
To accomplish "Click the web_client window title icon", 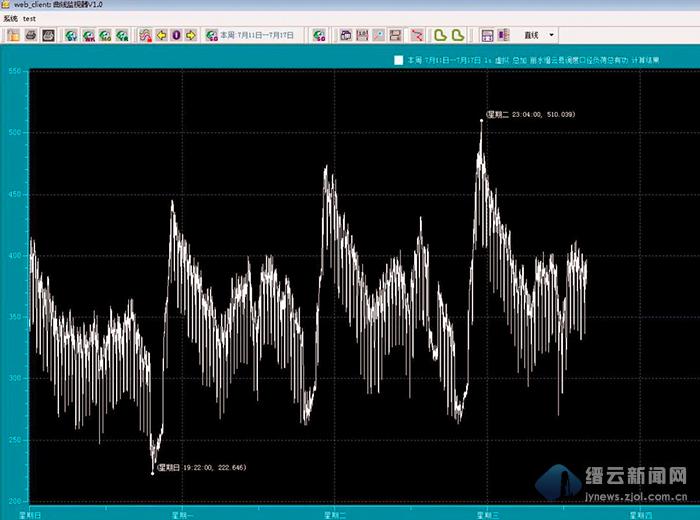I will (x=6, y=4).
